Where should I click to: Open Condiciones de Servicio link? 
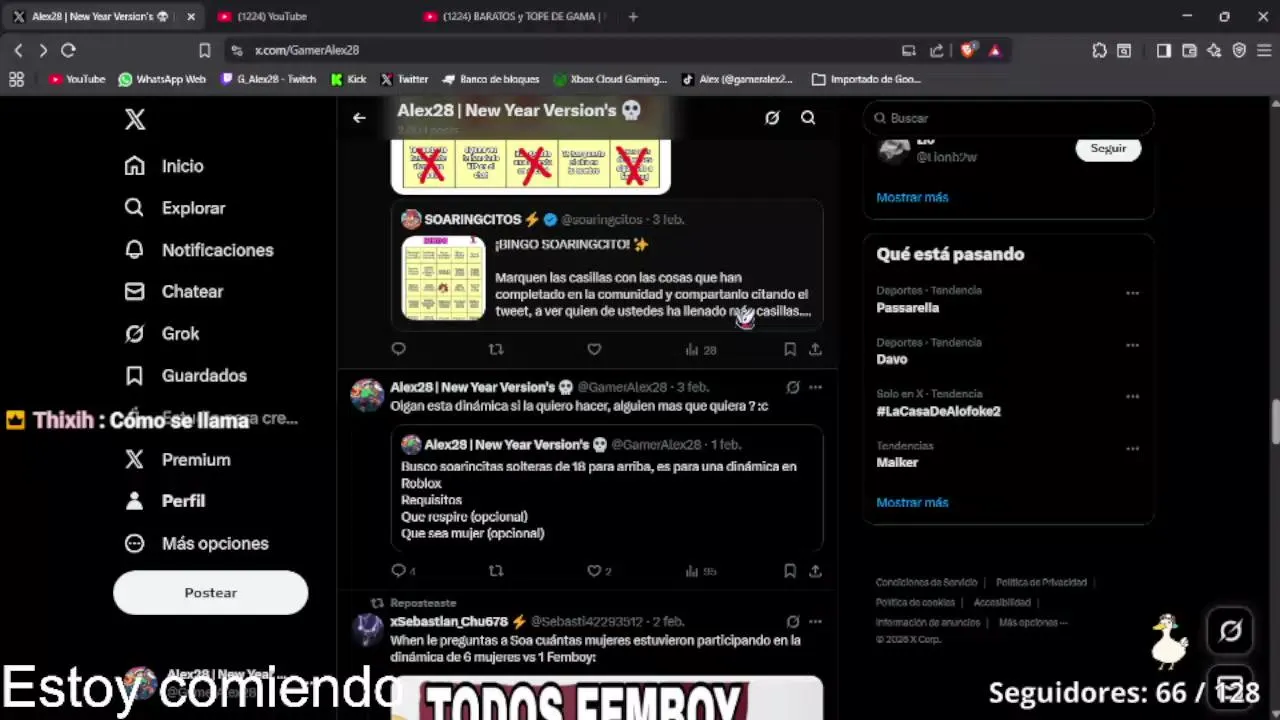[926, 582]
